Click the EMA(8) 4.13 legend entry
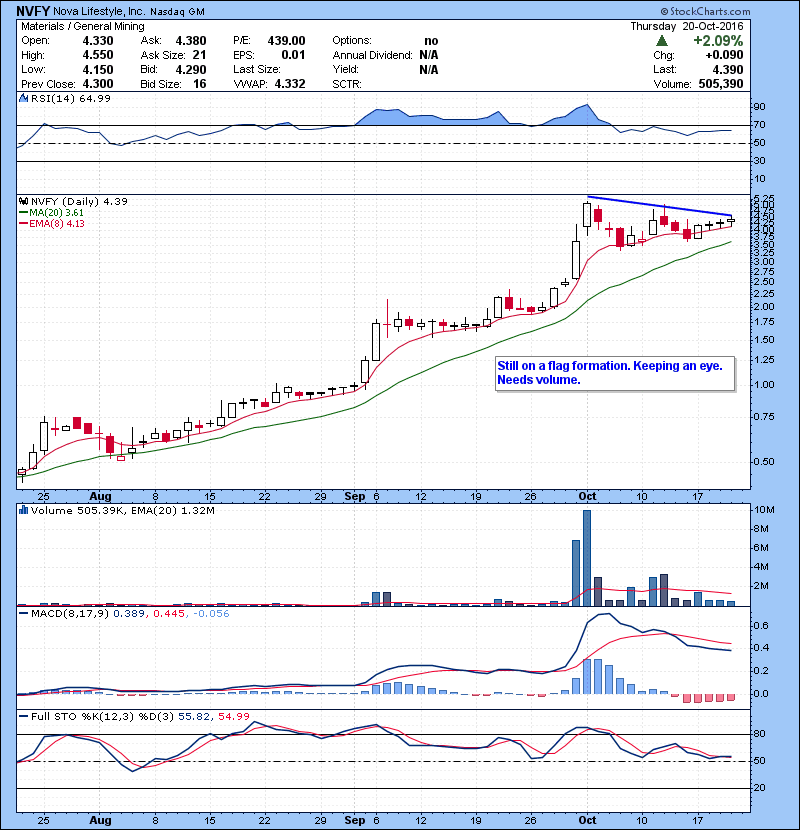 pos(52,223)
